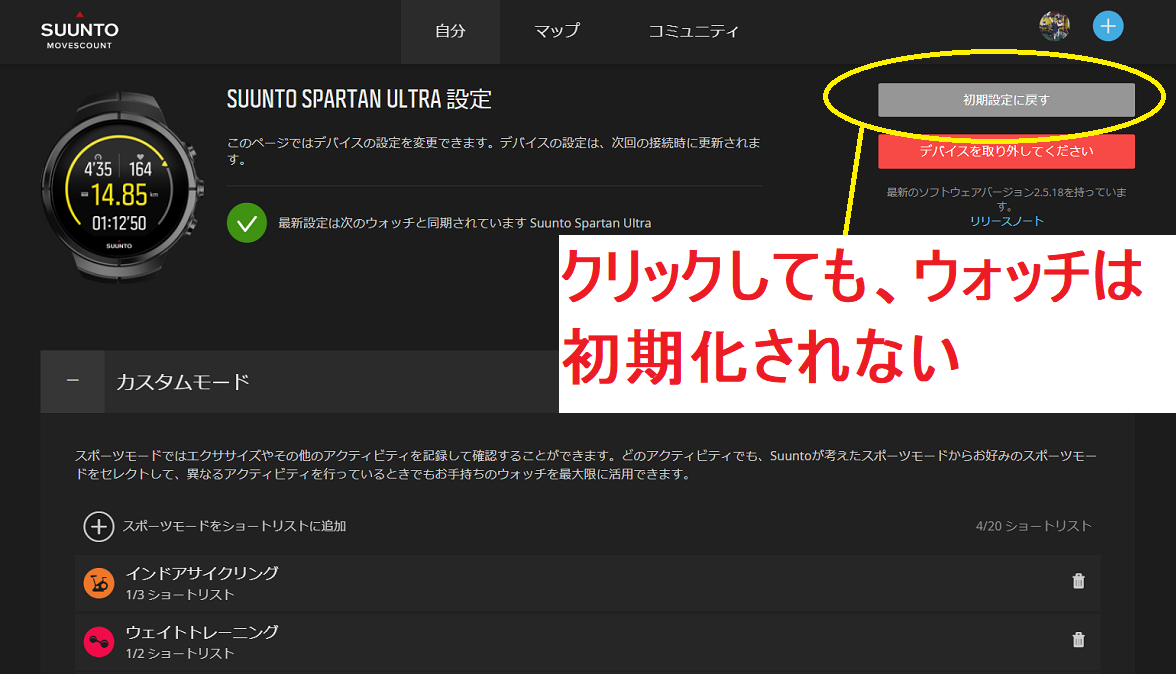
Task: Click the red weight training icon
Action: 99,642
